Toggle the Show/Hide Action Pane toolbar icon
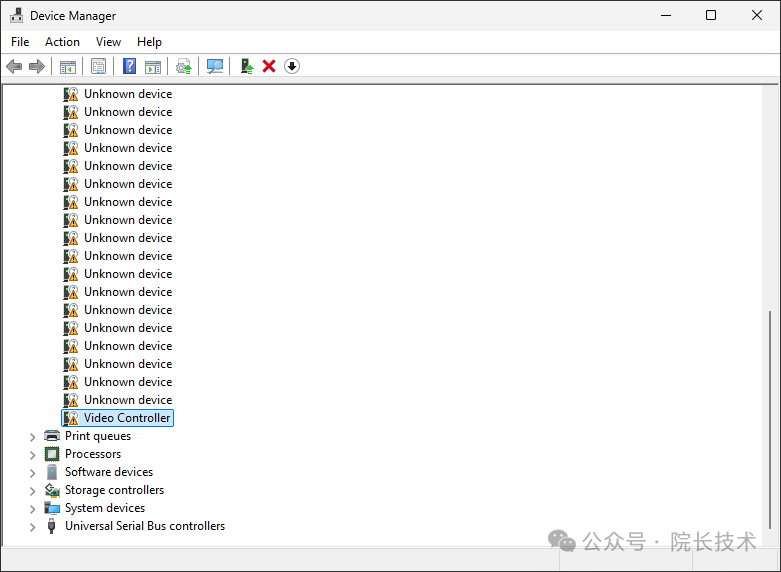 153,66
